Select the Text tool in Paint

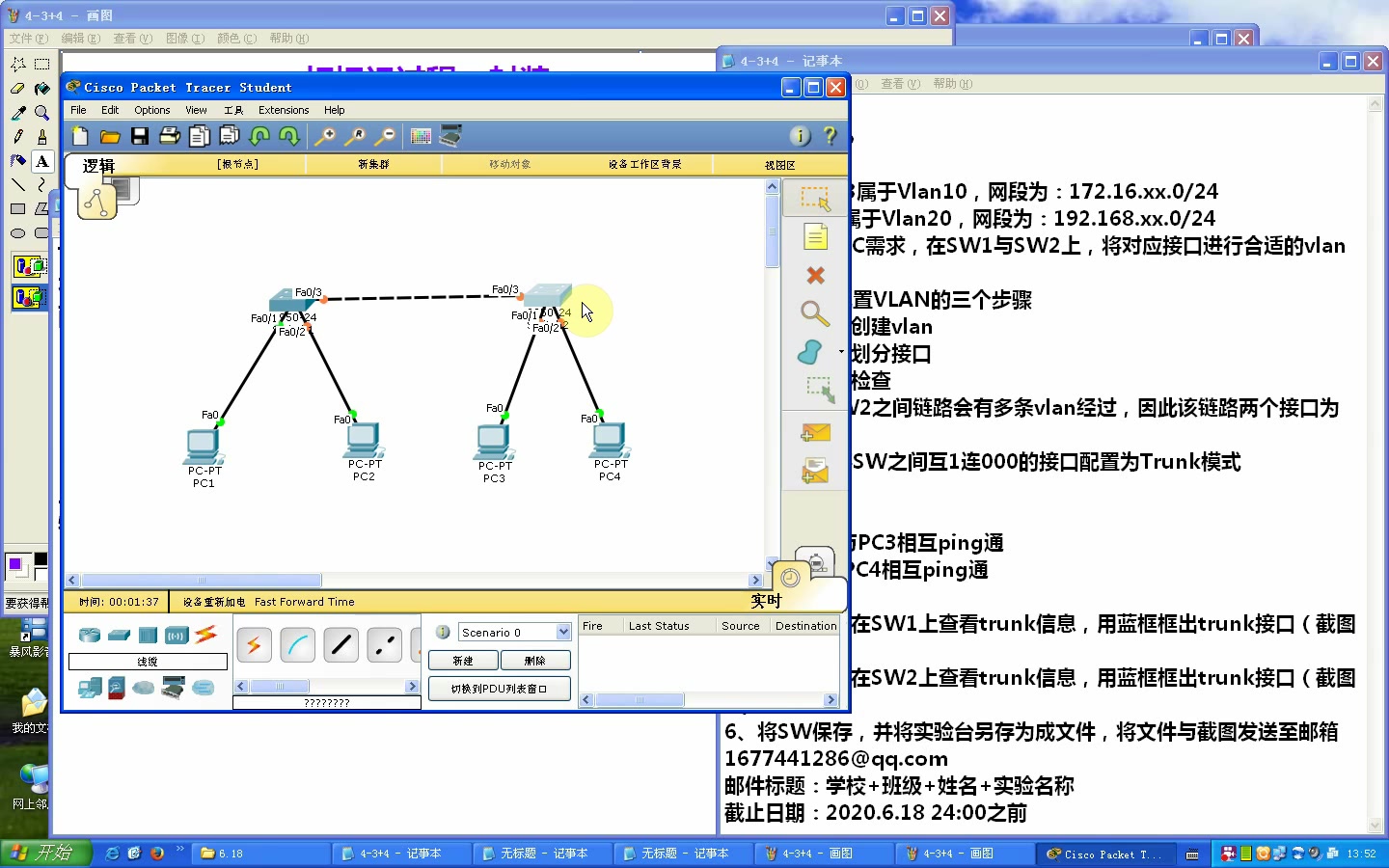click(x=41, y=161)
